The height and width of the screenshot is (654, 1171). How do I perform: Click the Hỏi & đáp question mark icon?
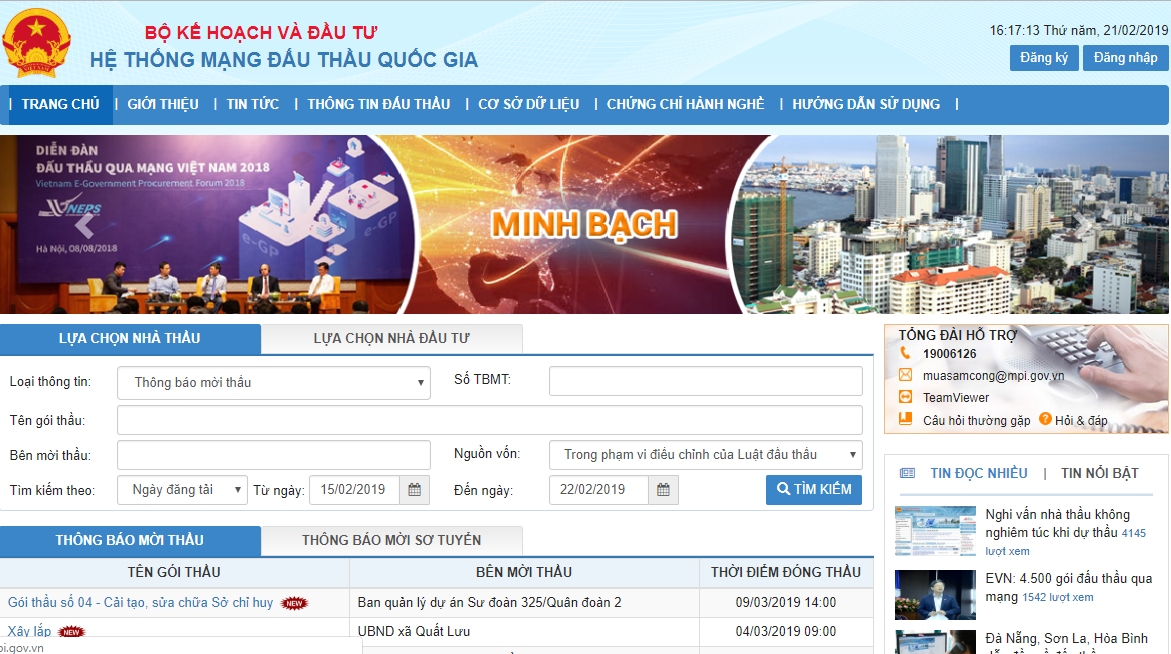tap(1045, 419)
